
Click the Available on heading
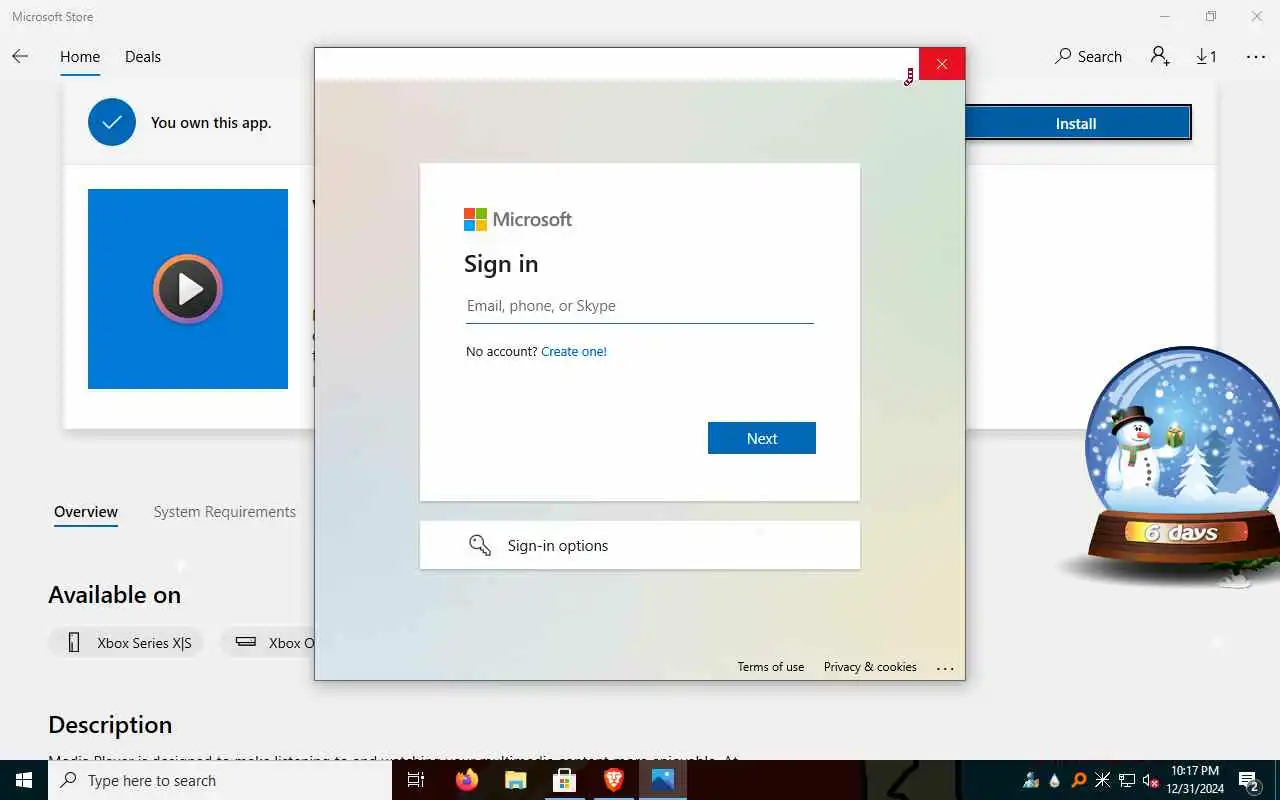coord(115,594)
